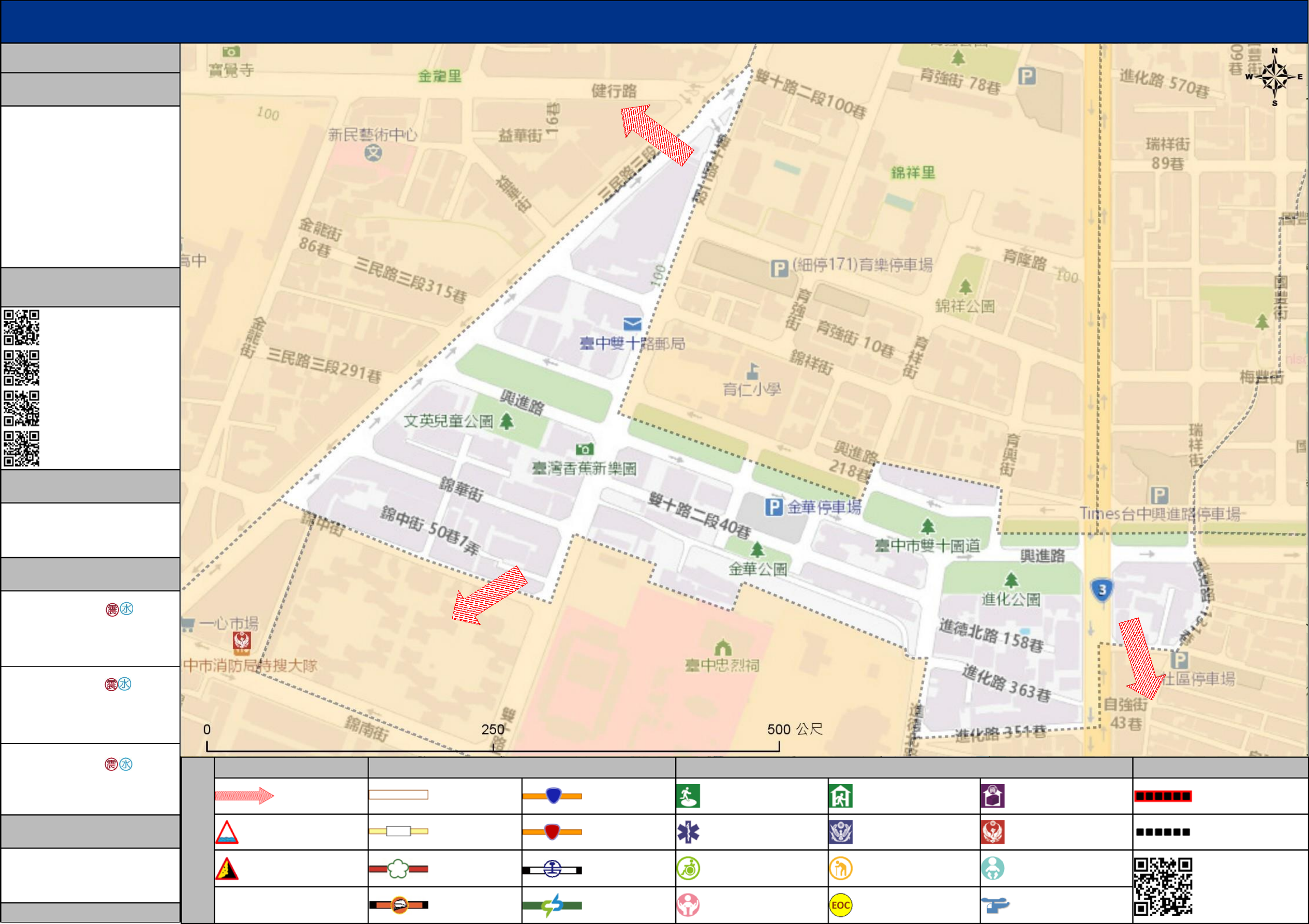Click the 進德北路 158巷 label
This screenshot has height=924, width=1309.
point(991,636)
